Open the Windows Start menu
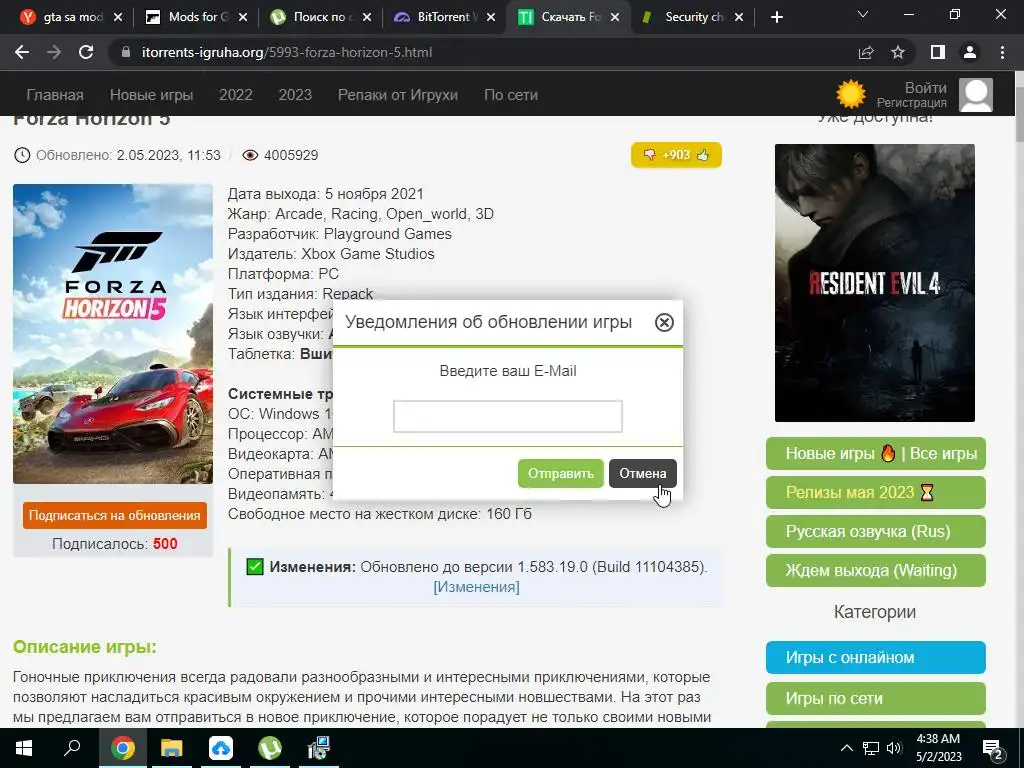 24,748
